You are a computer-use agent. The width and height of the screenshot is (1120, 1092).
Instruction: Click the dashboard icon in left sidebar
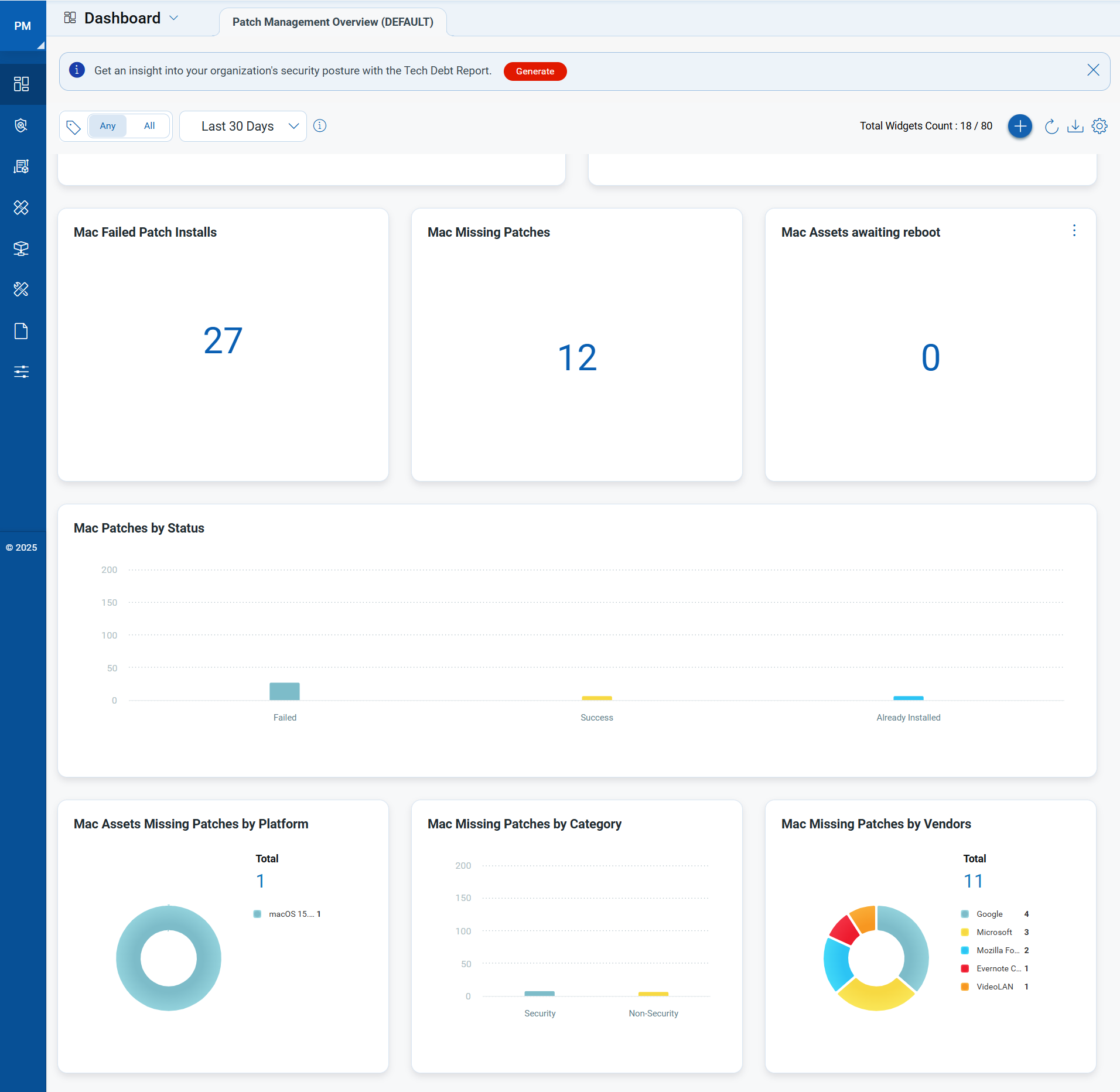pyautogui.click(x=22, y=84)
